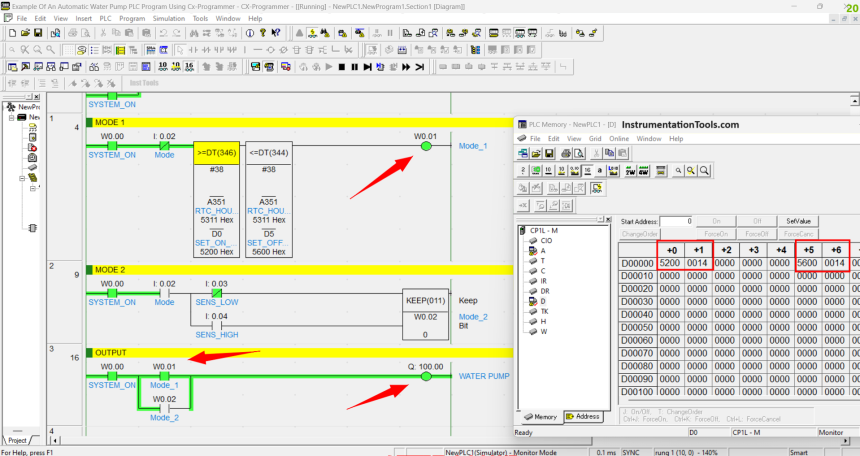Open the PLC menu
The width and height of the screenshot is (860, 456).
point(105,19)
